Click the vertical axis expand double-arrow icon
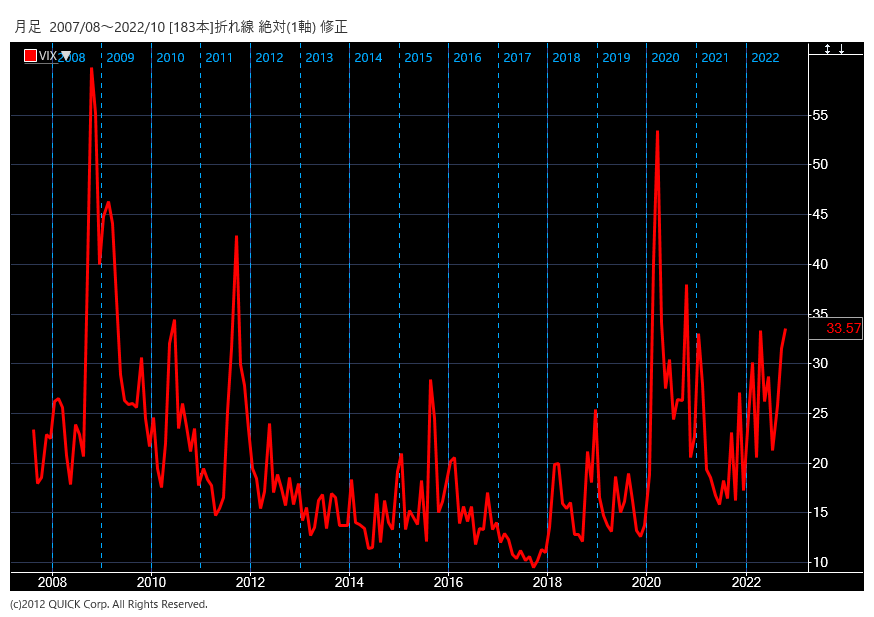Image resolution: width=874 pixels, height=617 pixels. tap(827, 49)
